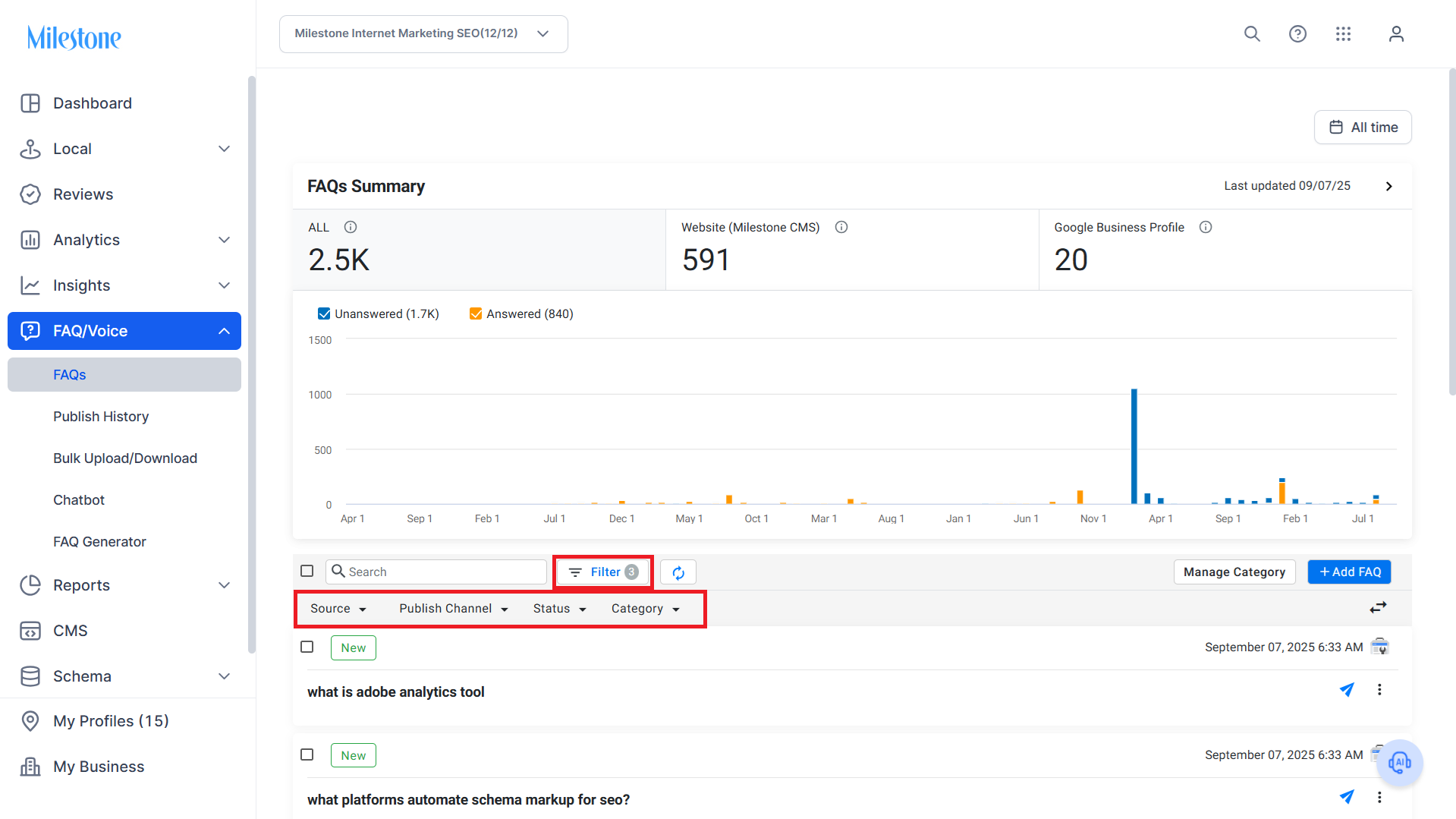
Task: Expand the Analytics sidebar section
Action: pos(124,240)
